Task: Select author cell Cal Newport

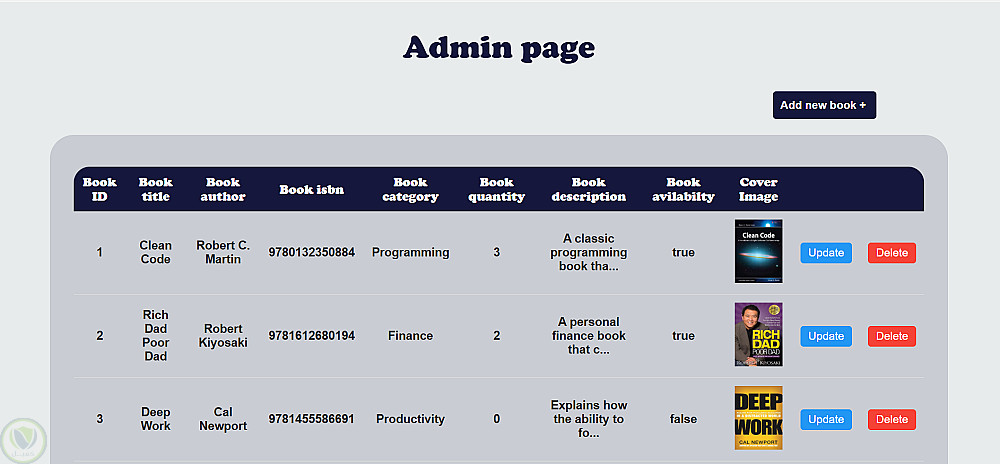Action: [x=223, y=419]
